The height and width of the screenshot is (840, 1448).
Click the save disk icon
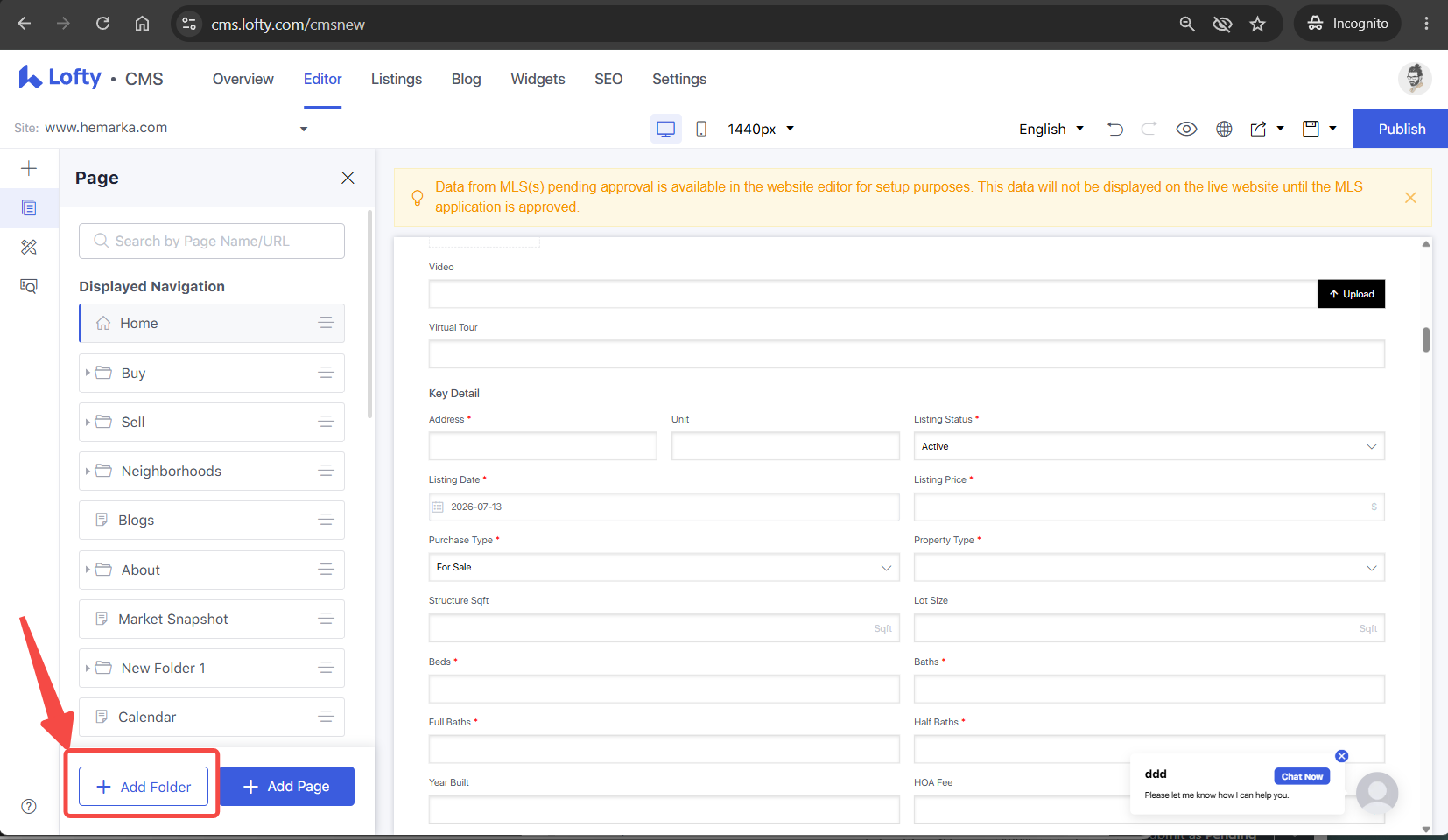point(1311,129)
